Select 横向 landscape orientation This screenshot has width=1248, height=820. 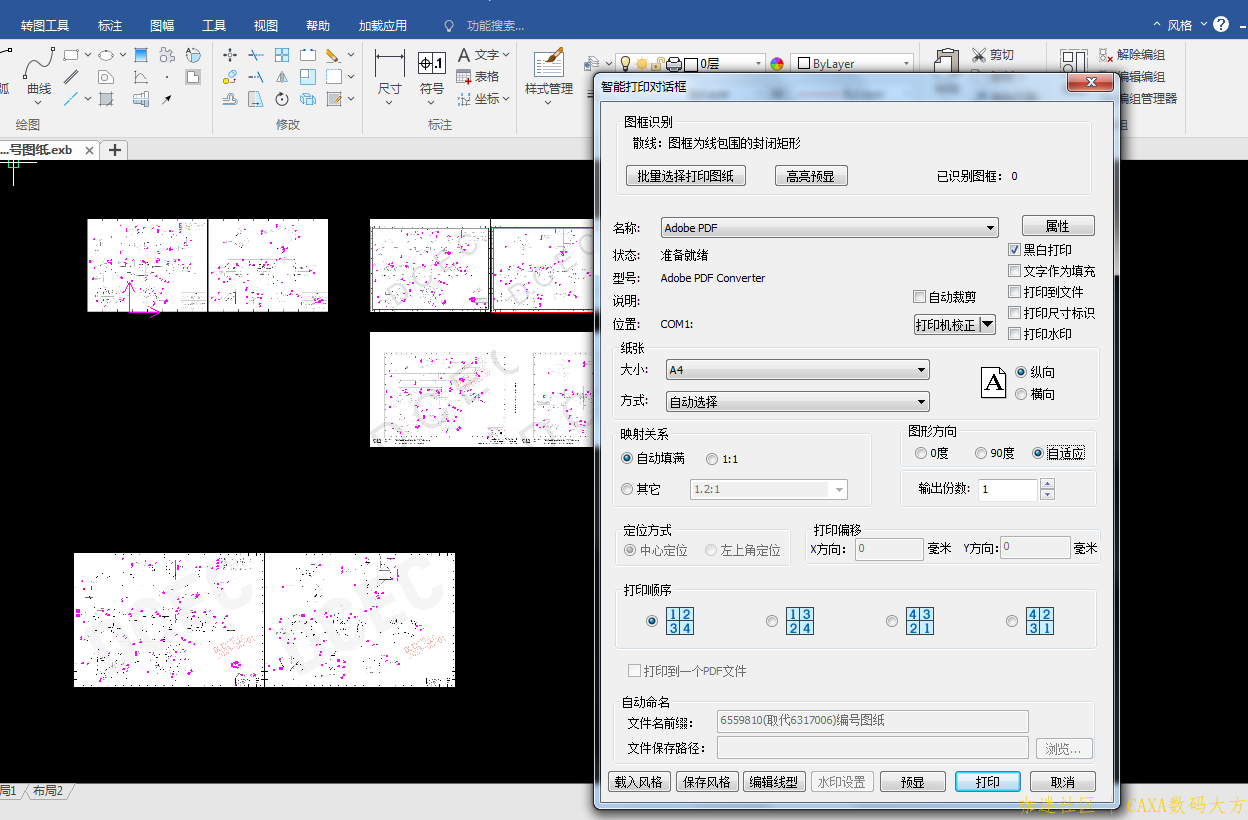(1021, 394)
